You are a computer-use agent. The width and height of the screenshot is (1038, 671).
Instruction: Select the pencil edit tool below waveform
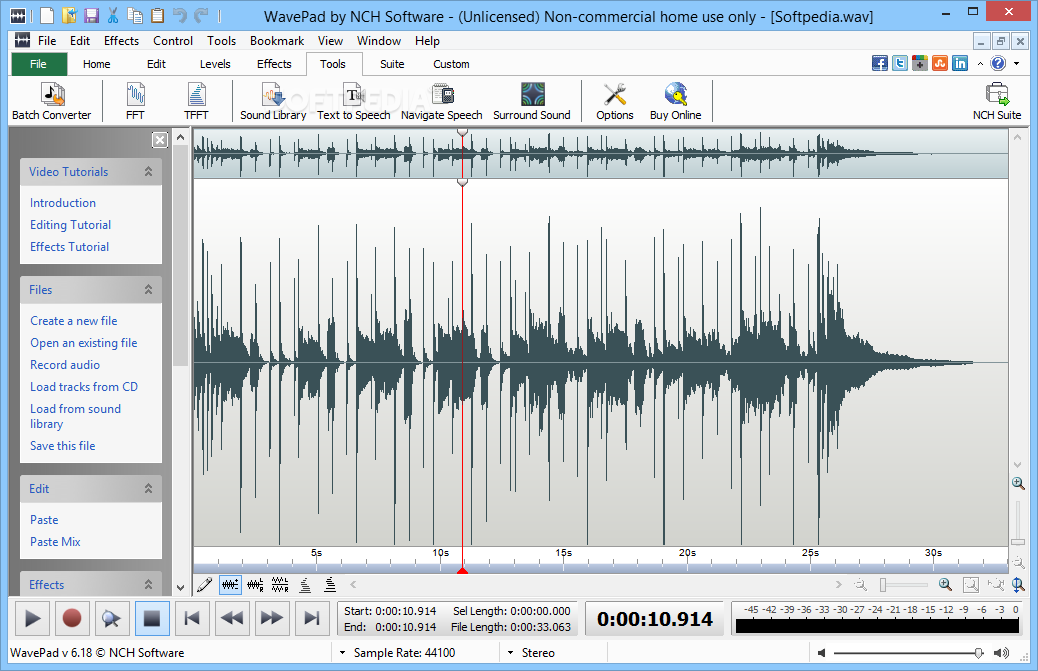205,584
